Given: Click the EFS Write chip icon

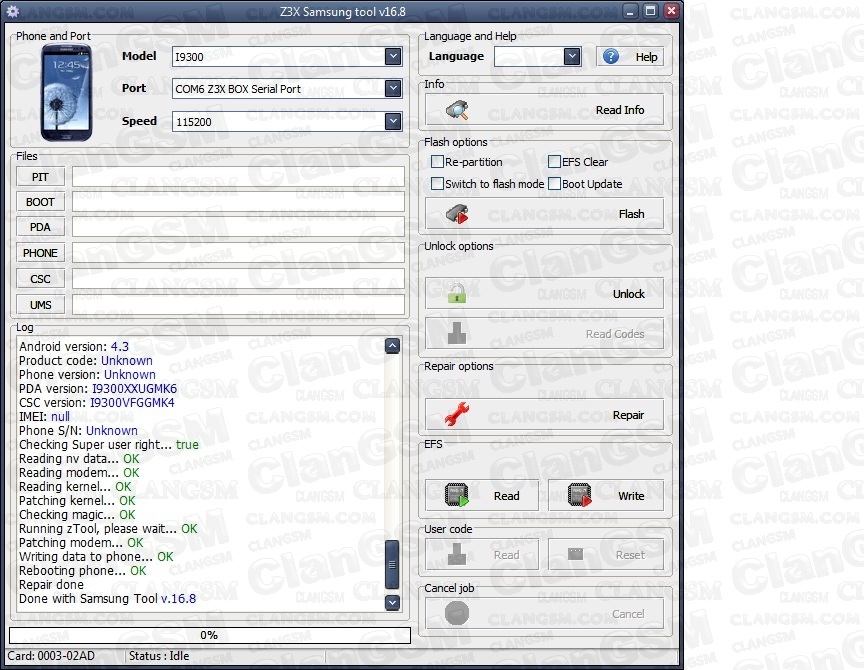Looking at the screenshot, I should pyautogui.click(x=580, y=495).
